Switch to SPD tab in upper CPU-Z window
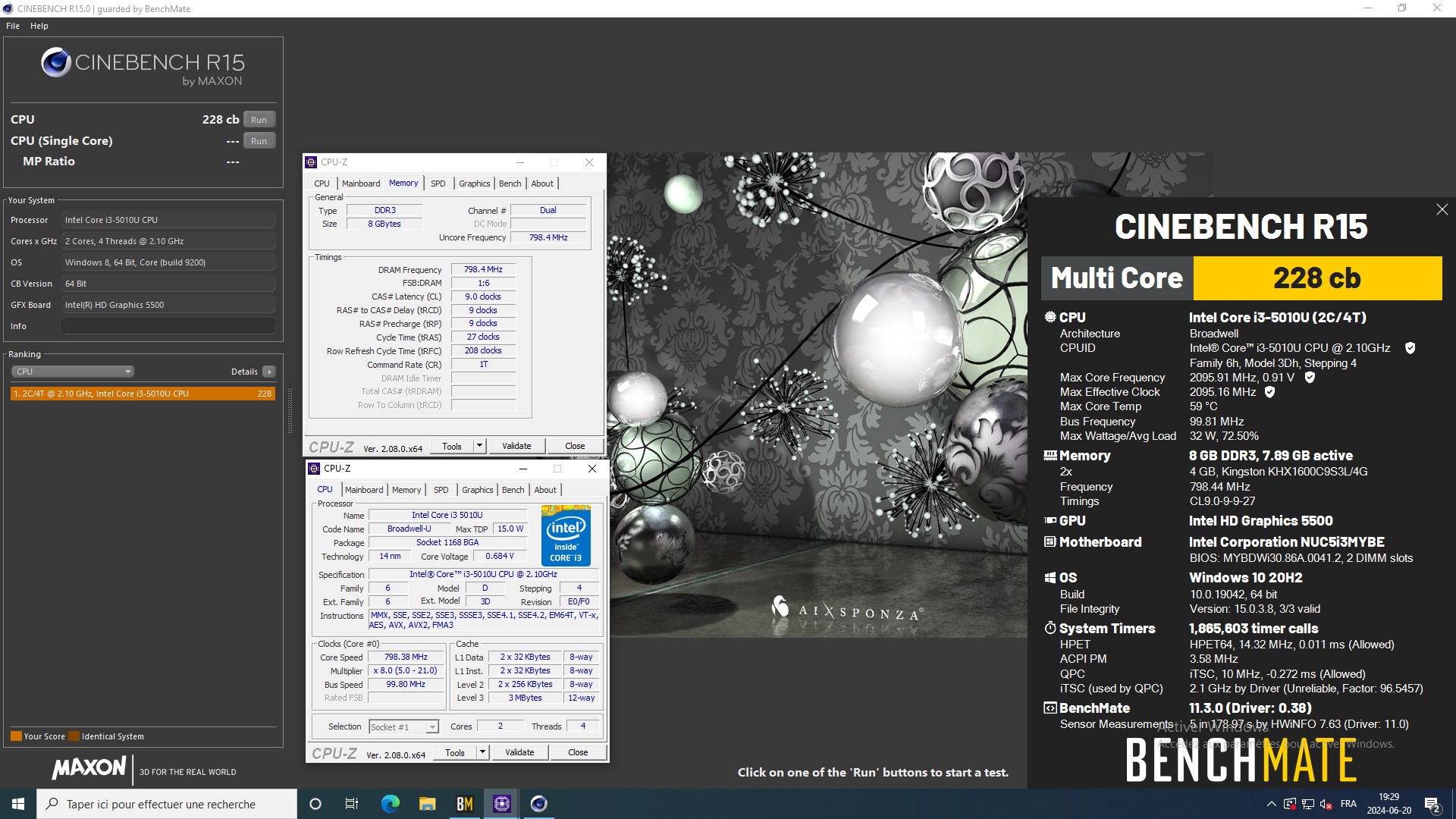This screenshot has height=819, width=1456. click(x=438, y=184)
